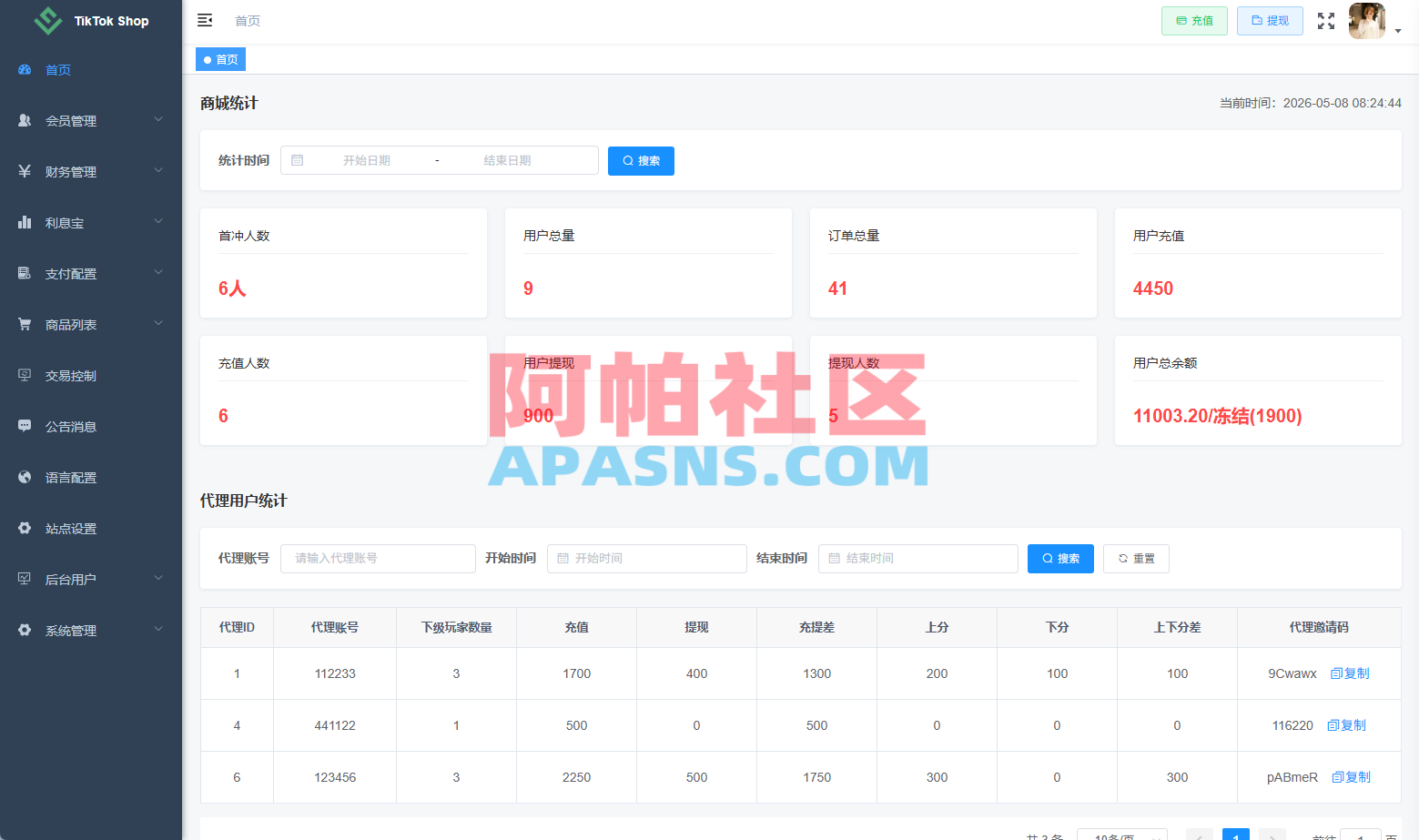
Task: Expand the 会员管理 submenu chevron
Action: pos(158,119)
